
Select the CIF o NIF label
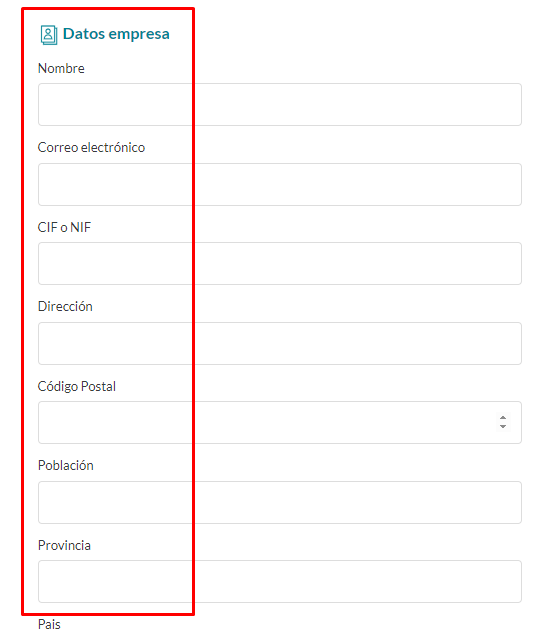coord(64,227)
